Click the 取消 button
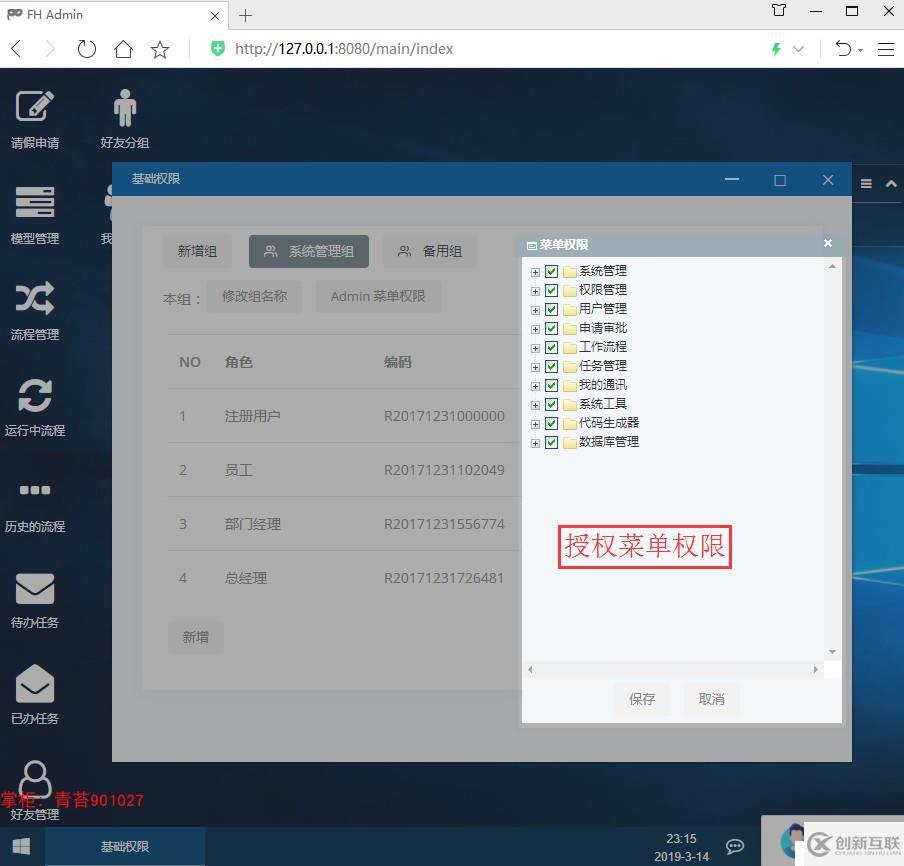The width and height of the screenshot is (904, 866). pyautogui.click(x=711, y=699)
